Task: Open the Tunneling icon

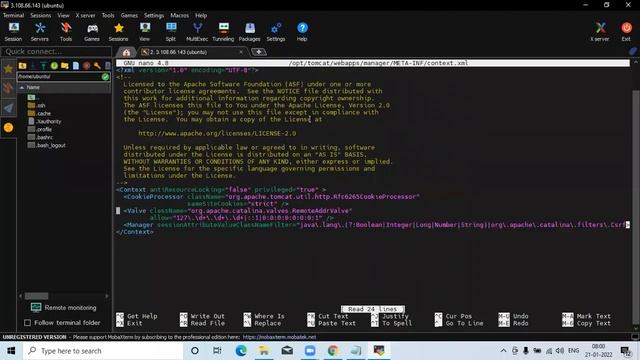Action: [x=223, y=31]
